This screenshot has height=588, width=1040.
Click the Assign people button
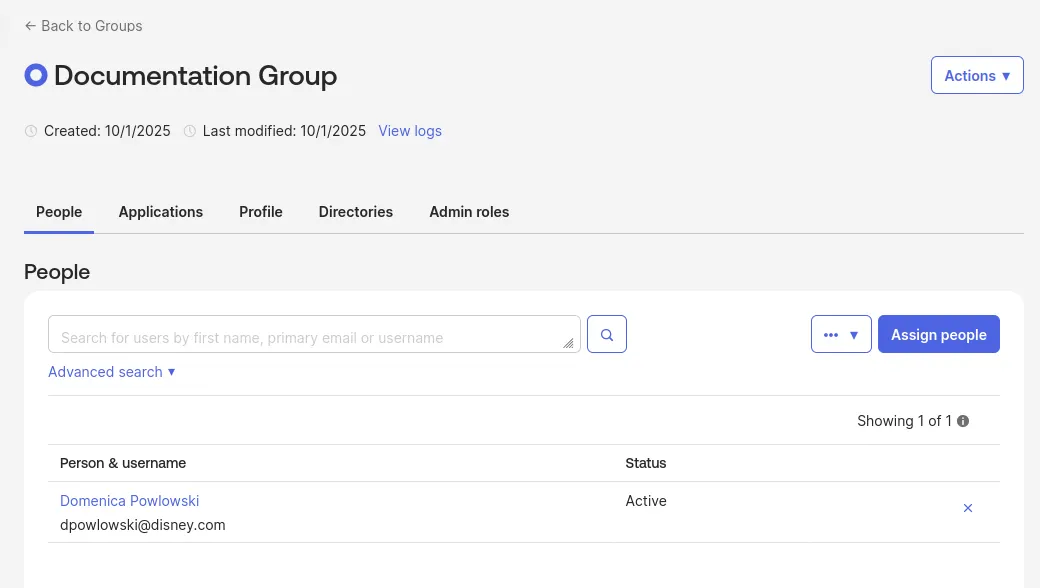pyautogui.click(x=939, y=334)
